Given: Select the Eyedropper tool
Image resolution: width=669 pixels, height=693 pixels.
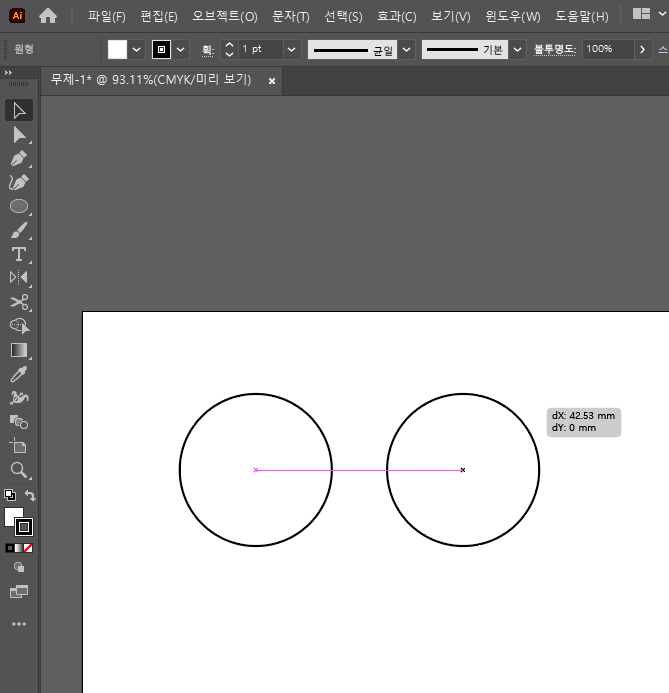Looking at the screenshot, I should 19,374.
